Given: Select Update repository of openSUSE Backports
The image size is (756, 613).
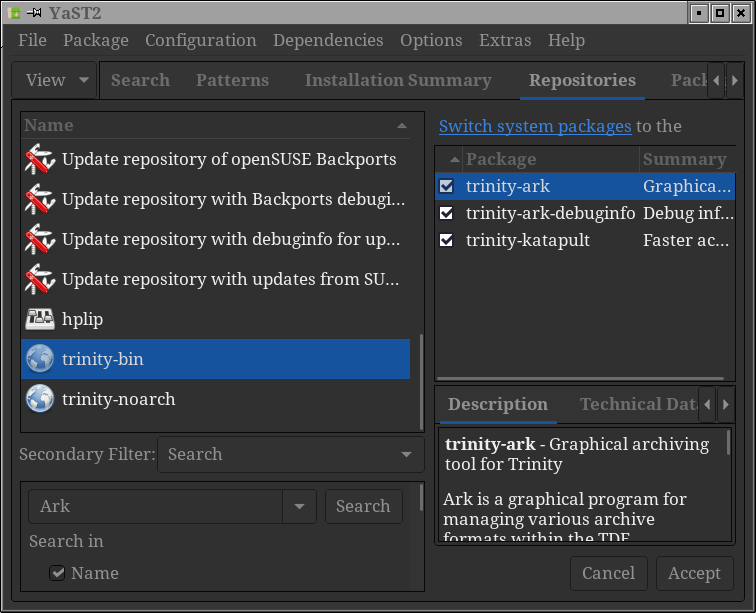Looking at the screenshot, I should 216,159.
